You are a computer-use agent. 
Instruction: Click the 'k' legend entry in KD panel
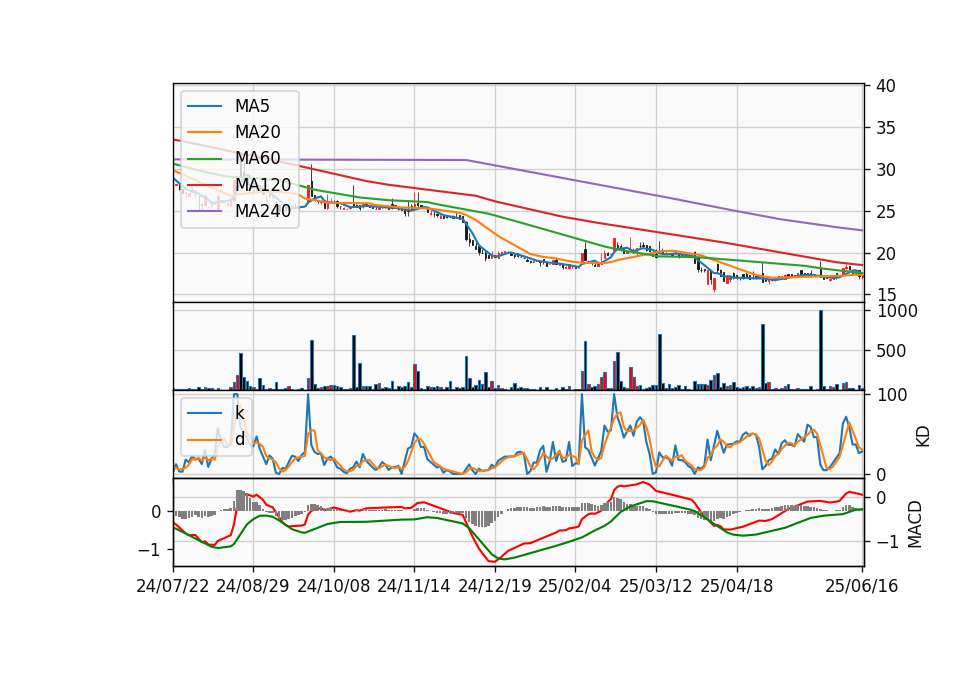click(x=239, y=413)
